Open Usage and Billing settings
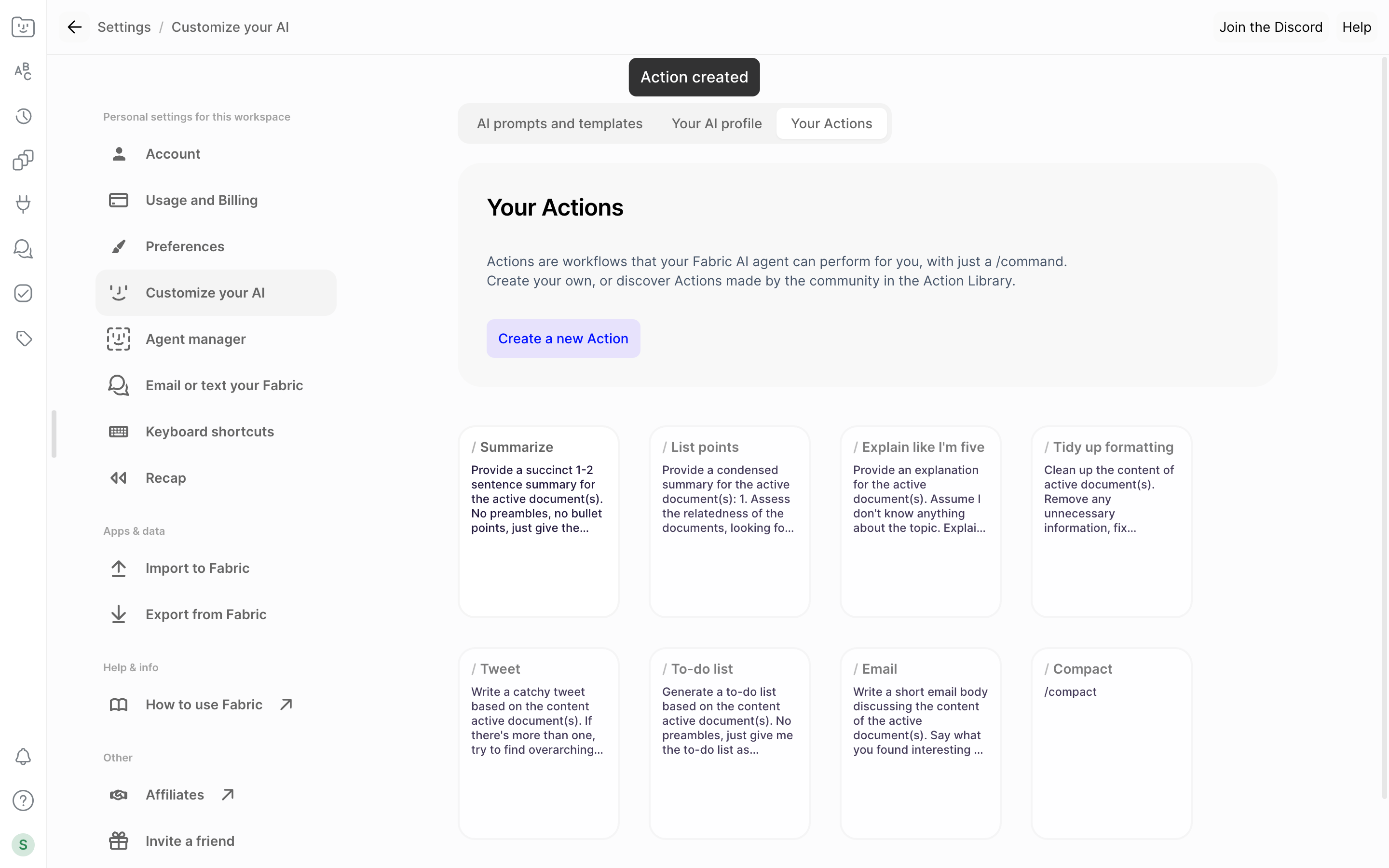 pyautogui.click(x=216, y=200)
